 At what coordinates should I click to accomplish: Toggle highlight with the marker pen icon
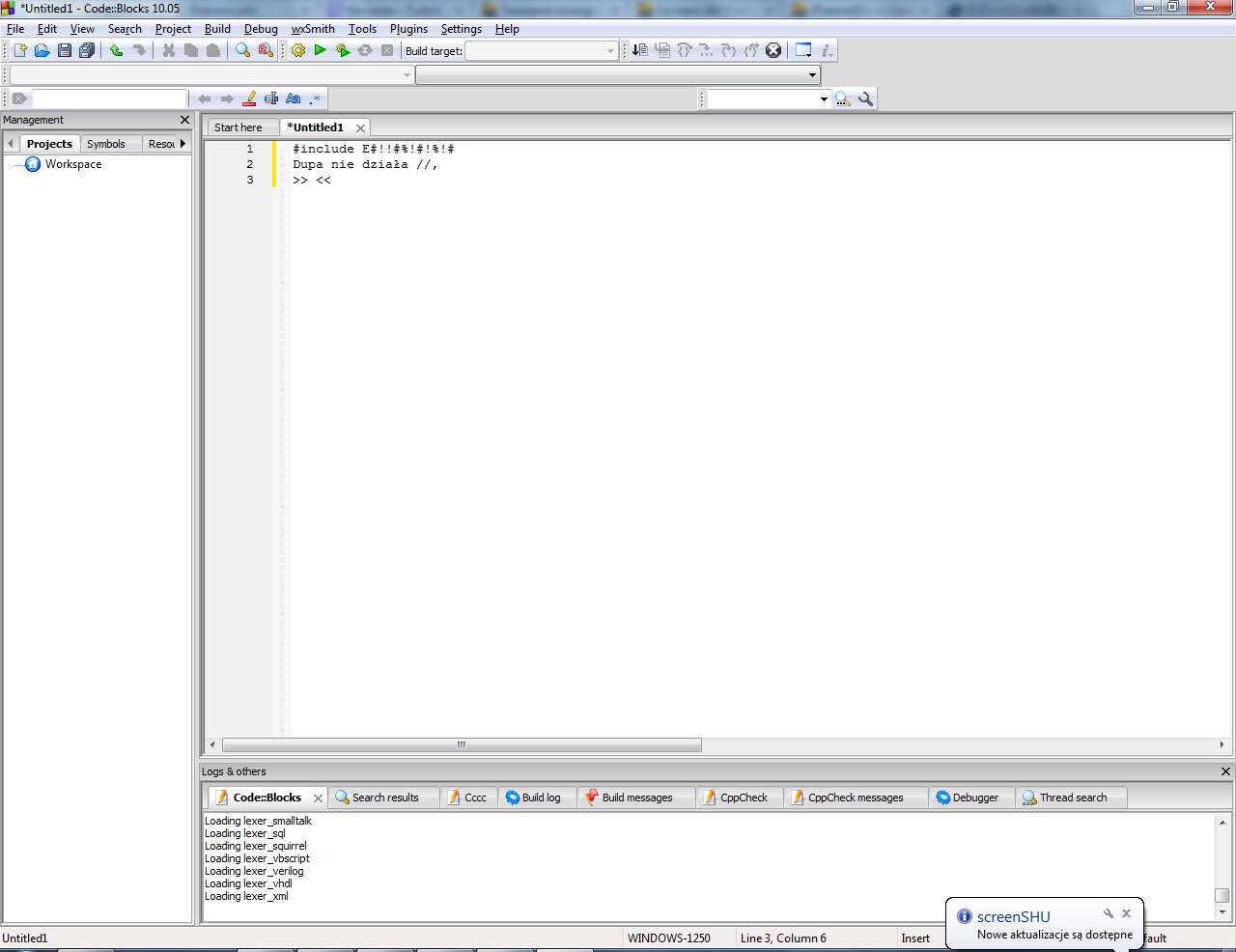point(249,98)
